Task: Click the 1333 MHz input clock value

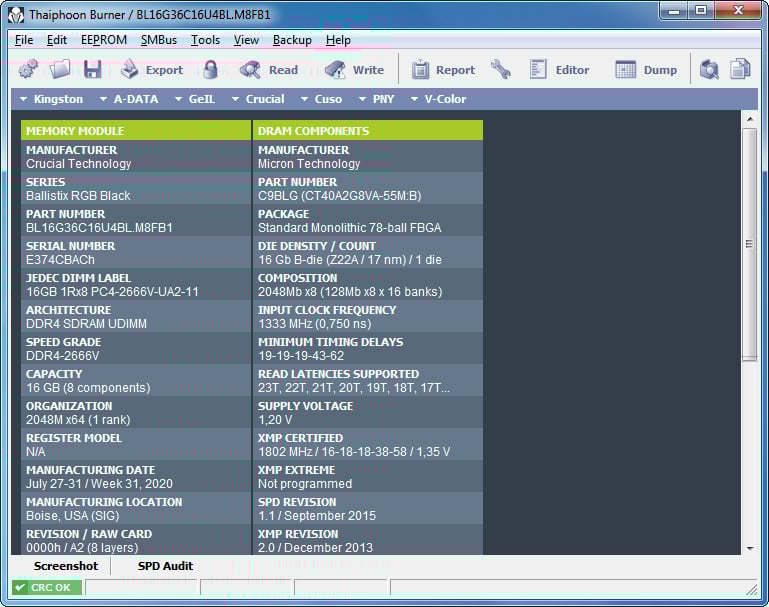Action: (x=314, y=324)
